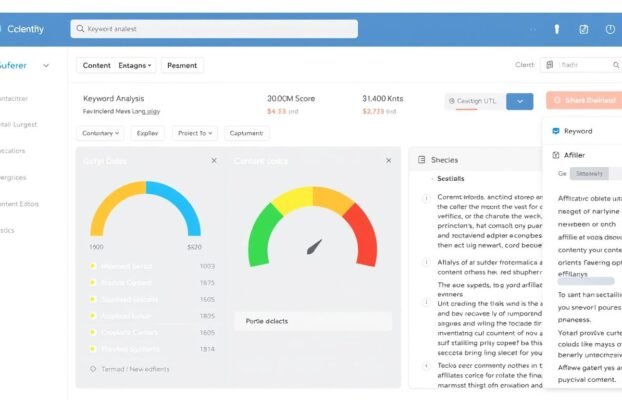Toggle the yellow dot on the 1814 row
The width and height of the screenshot is (622, 400).
pos(93,349)
